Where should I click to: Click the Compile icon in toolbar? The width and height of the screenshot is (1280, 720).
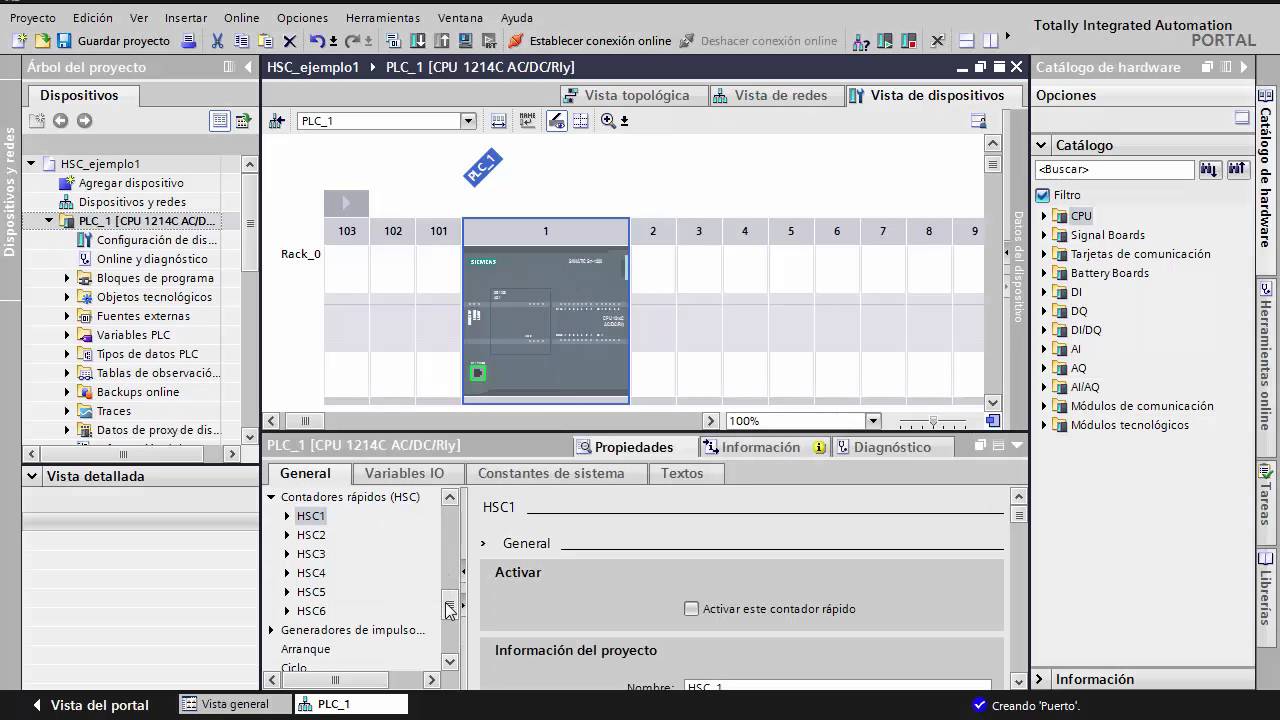point(393,41)
